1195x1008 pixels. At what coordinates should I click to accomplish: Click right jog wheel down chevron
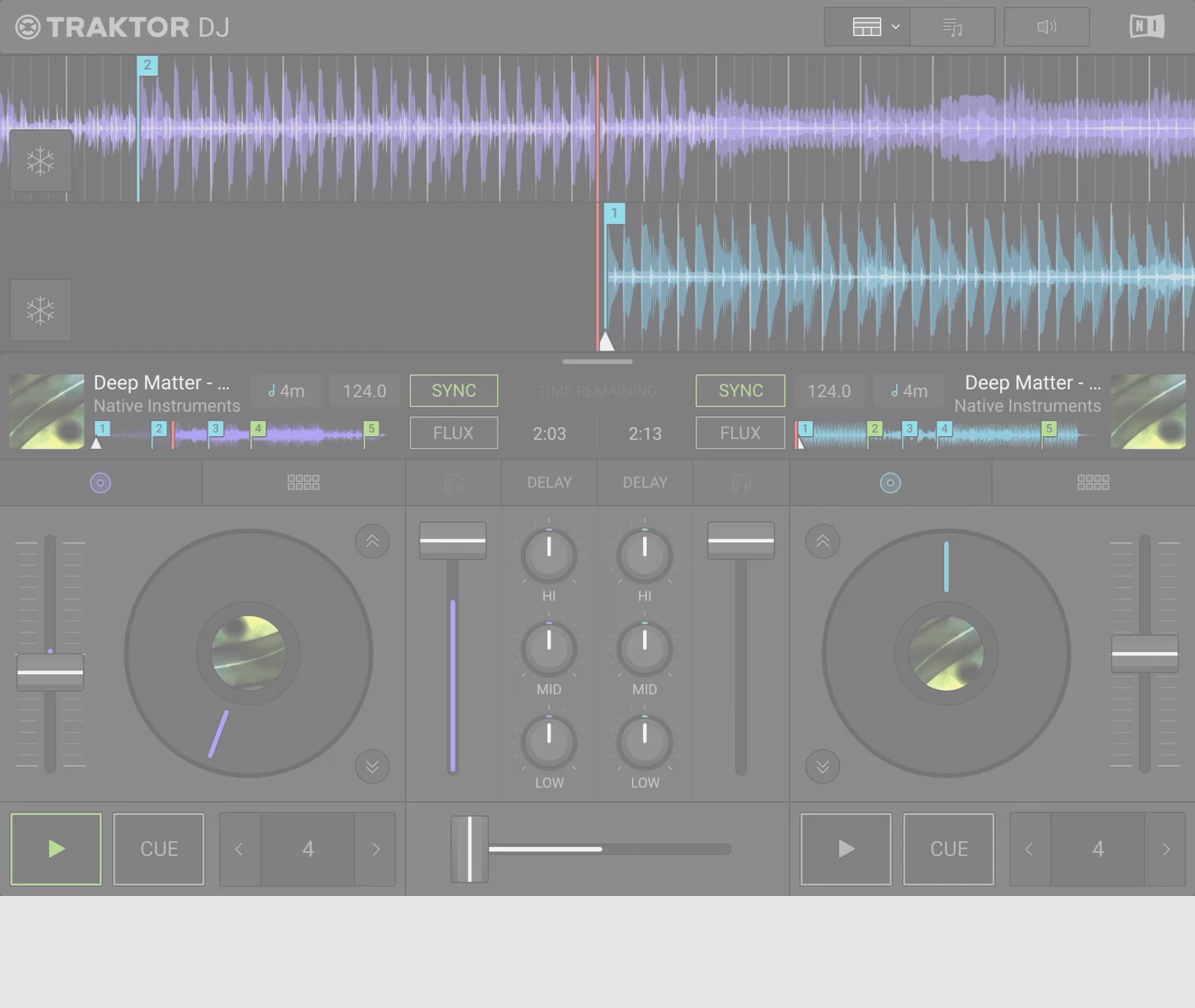click(822, 767)
